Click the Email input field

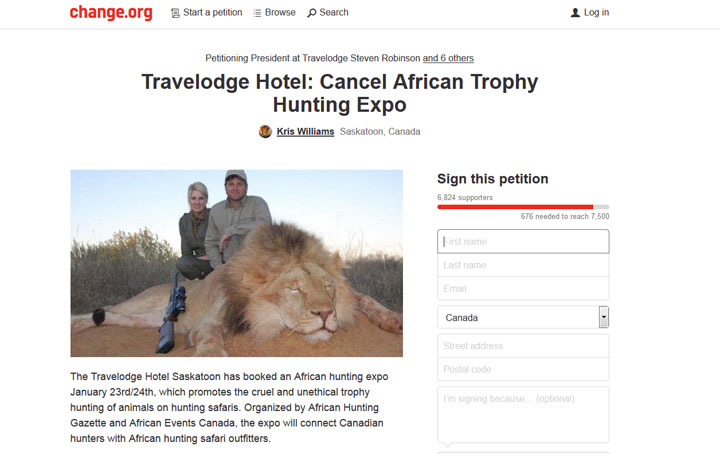pos(522,289)
